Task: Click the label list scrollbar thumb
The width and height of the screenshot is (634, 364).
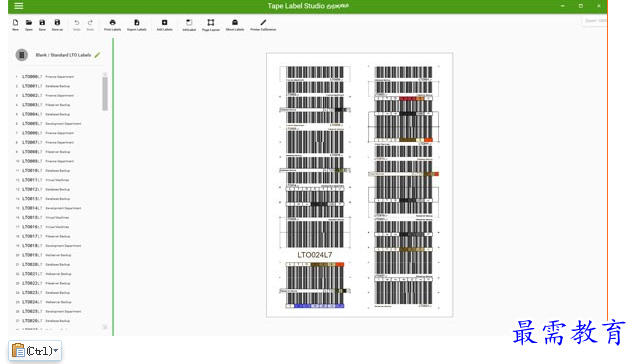Action: [x=105, y=93]
